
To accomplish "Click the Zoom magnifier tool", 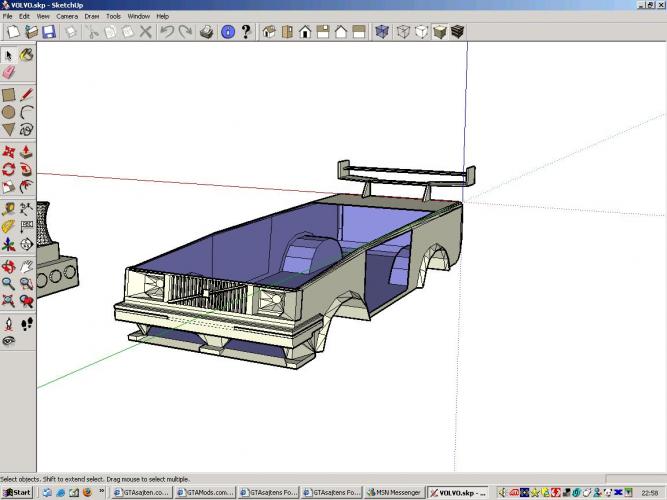I will pos(9,284).
